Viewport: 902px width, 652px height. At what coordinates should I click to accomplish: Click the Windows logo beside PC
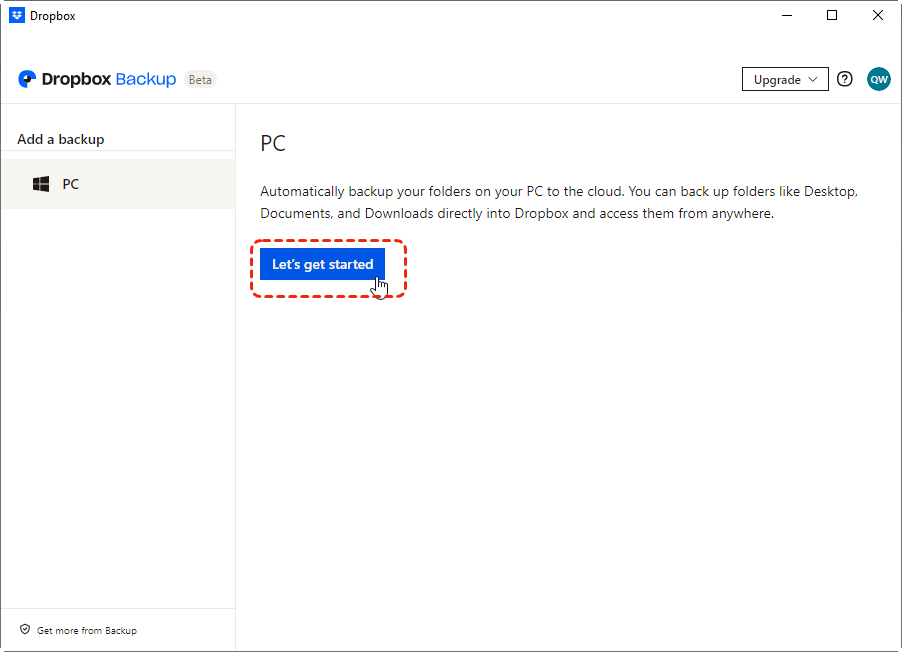click(41, 184)
